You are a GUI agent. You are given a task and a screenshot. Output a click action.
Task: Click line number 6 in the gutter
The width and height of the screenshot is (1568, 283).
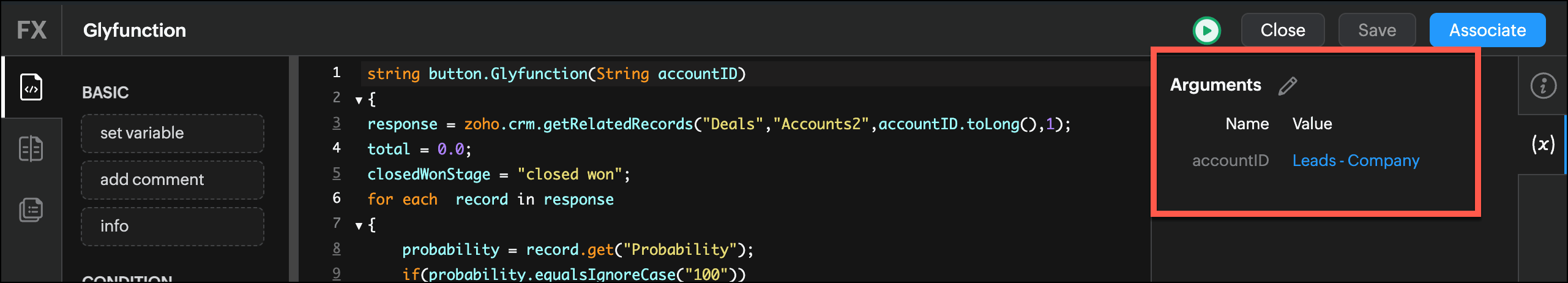(x=337, y=198)
